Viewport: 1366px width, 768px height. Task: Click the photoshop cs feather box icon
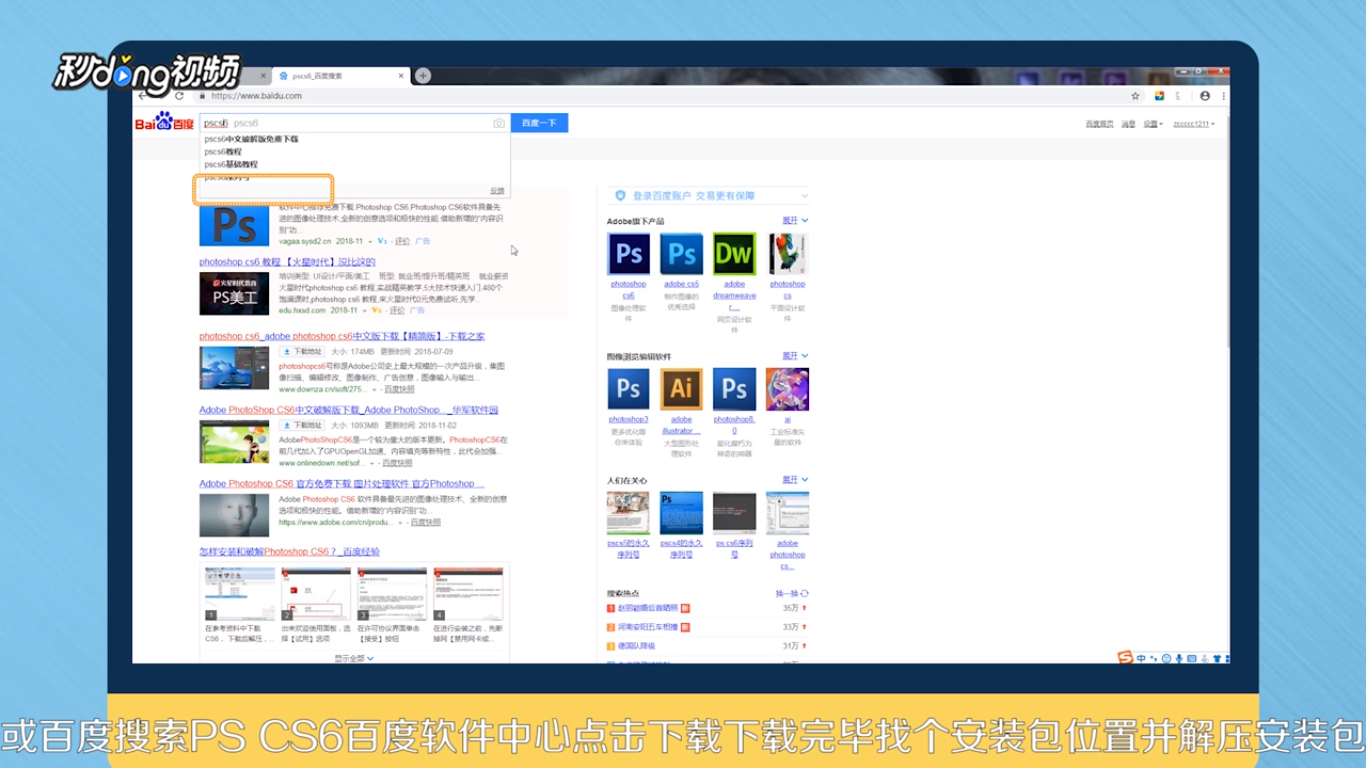click(787, 254)
